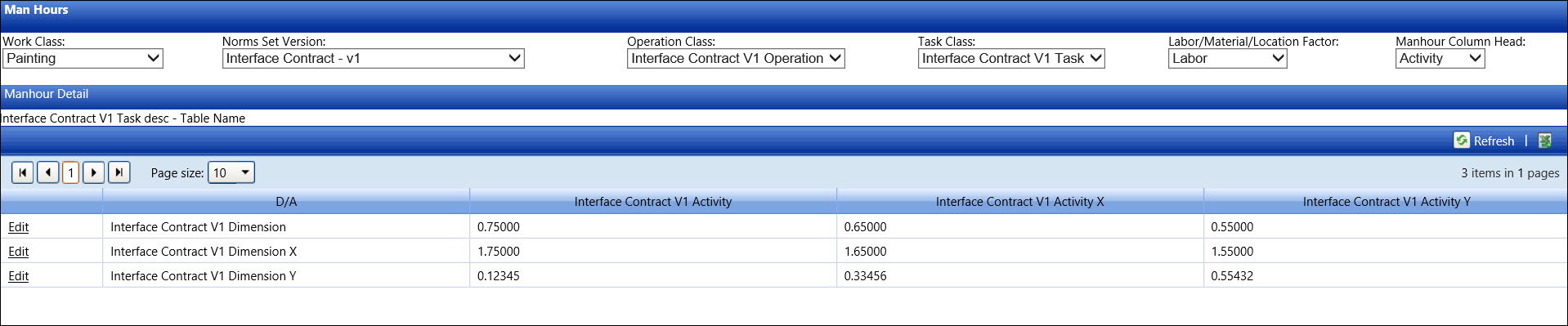Open Labor/Material/Location Factor dropdown
The width and height of the screenshot is (1568, 326).
tap(1228, 58)
